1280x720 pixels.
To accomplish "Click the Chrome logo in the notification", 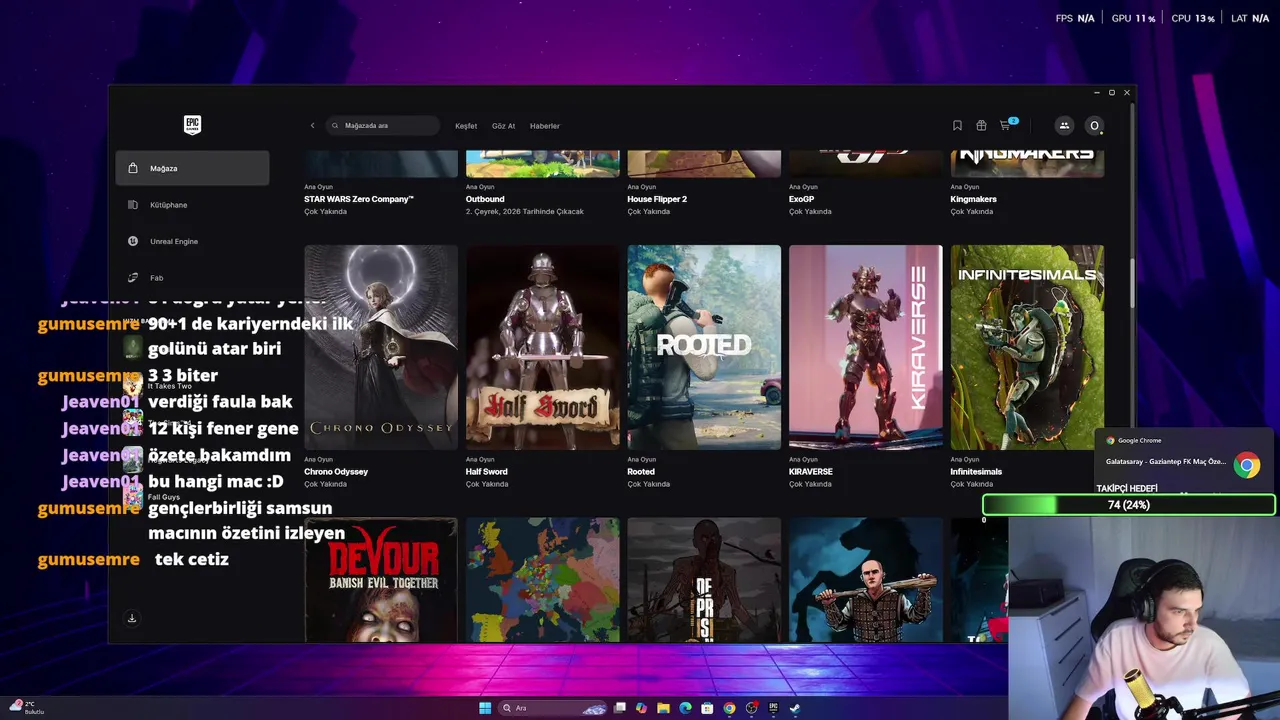I will coord(1246,466).
